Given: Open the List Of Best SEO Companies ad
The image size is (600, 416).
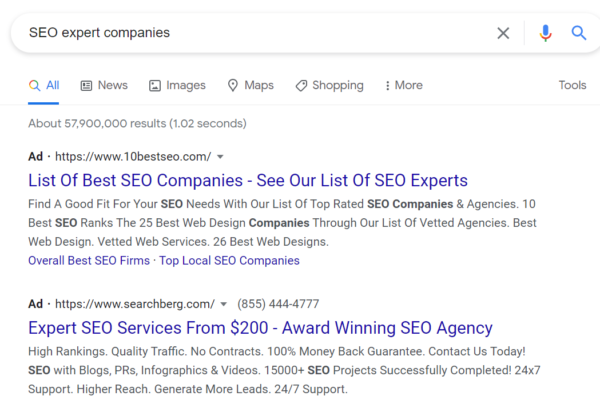Looking at the screenshot, I should [247, 181].
